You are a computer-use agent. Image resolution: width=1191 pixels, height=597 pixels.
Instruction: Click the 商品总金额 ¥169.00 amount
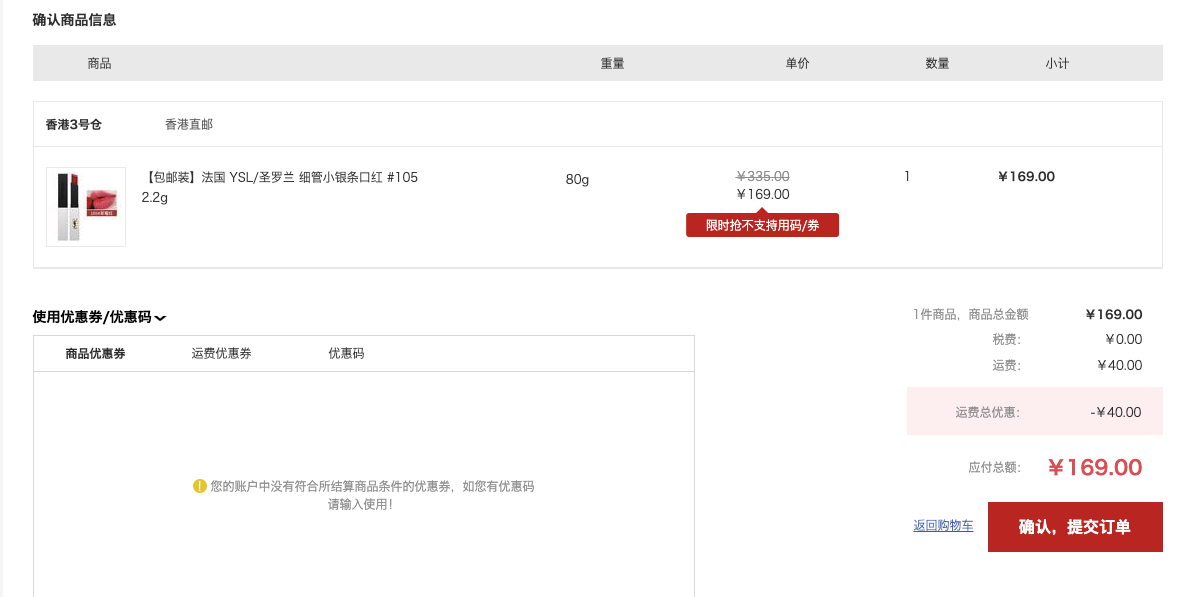click(x=1114, y=314)
